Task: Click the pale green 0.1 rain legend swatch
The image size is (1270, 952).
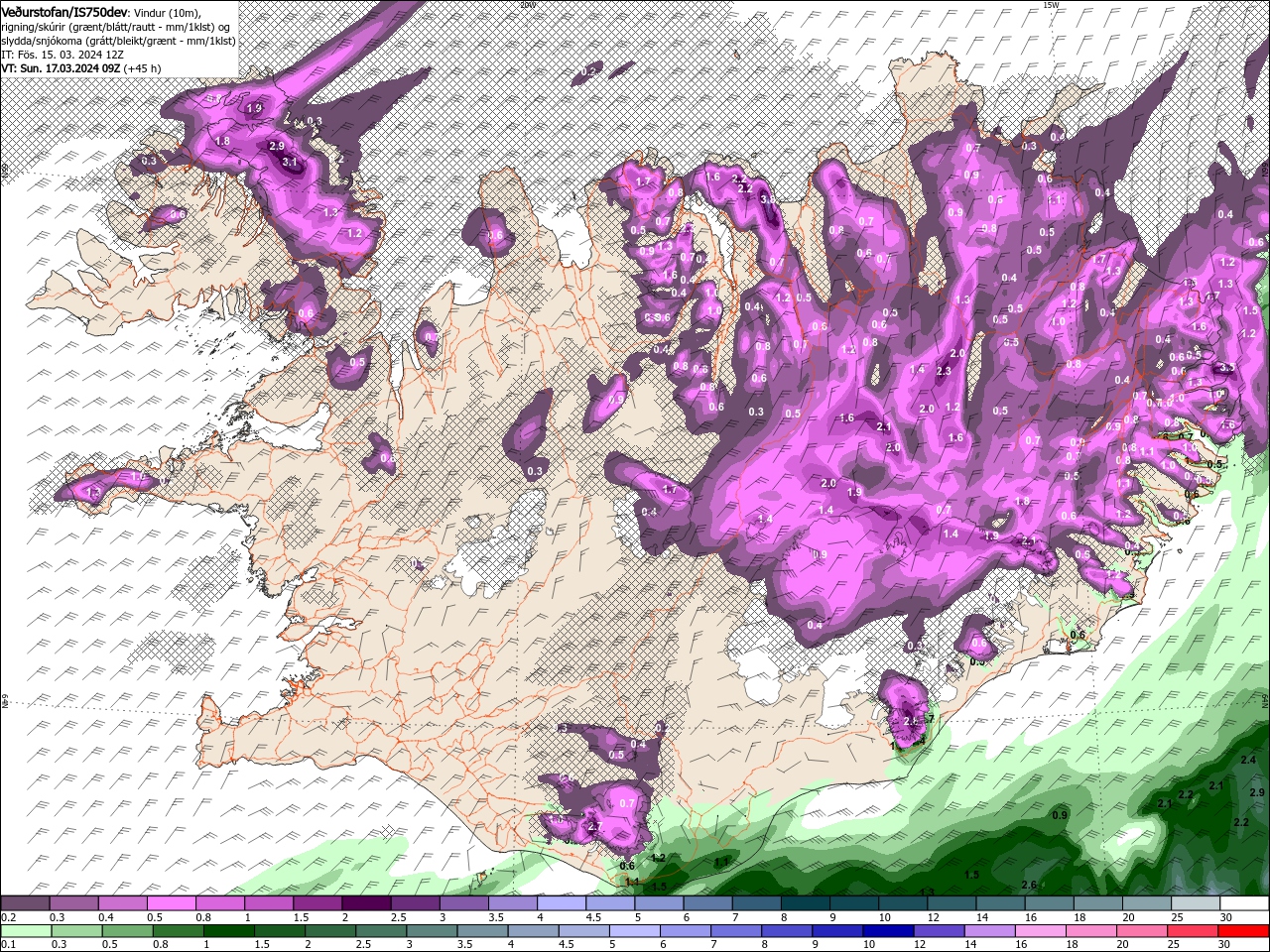Action: [26, 931]
